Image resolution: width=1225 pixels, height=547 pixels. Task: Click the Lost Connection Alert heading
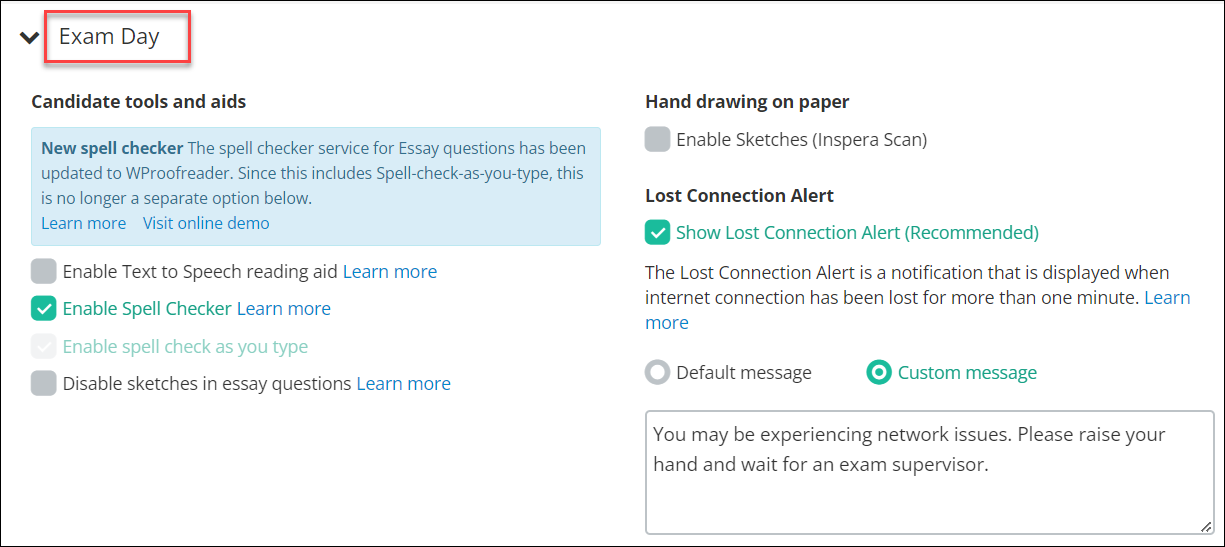pos(740,195)
